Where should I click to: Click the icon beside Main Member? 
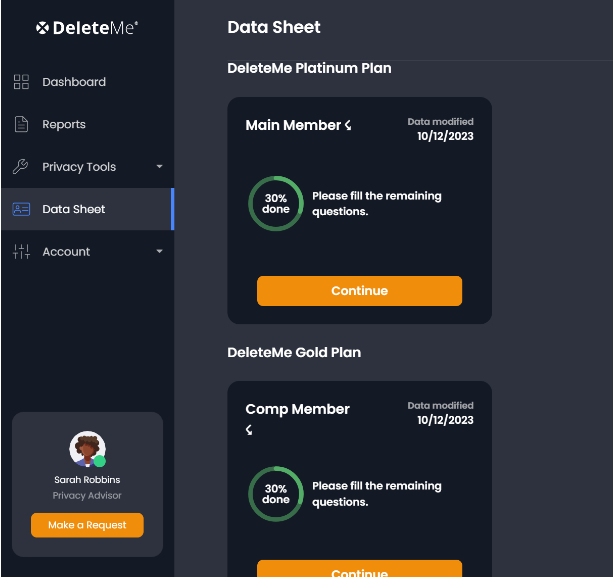click(348, 125)
